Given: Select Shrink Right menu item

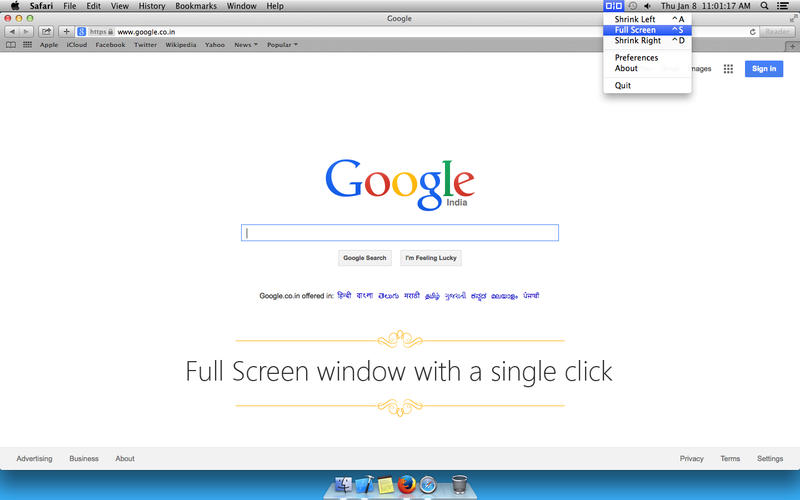Looking at the screenshot, I should (x=647, y=41).
